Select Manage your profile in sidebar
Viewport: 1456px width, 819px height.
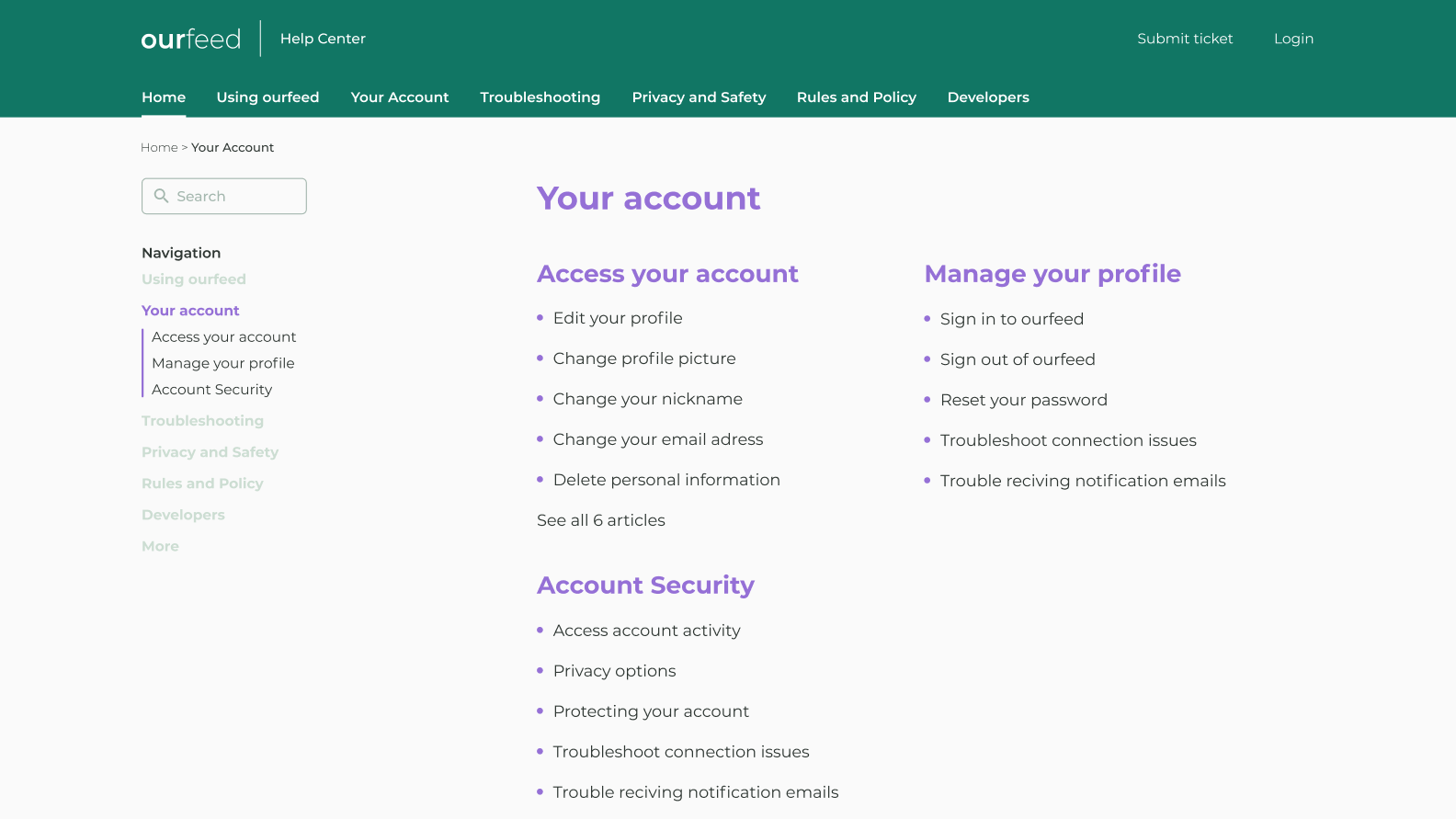click(x=222, y=363)
